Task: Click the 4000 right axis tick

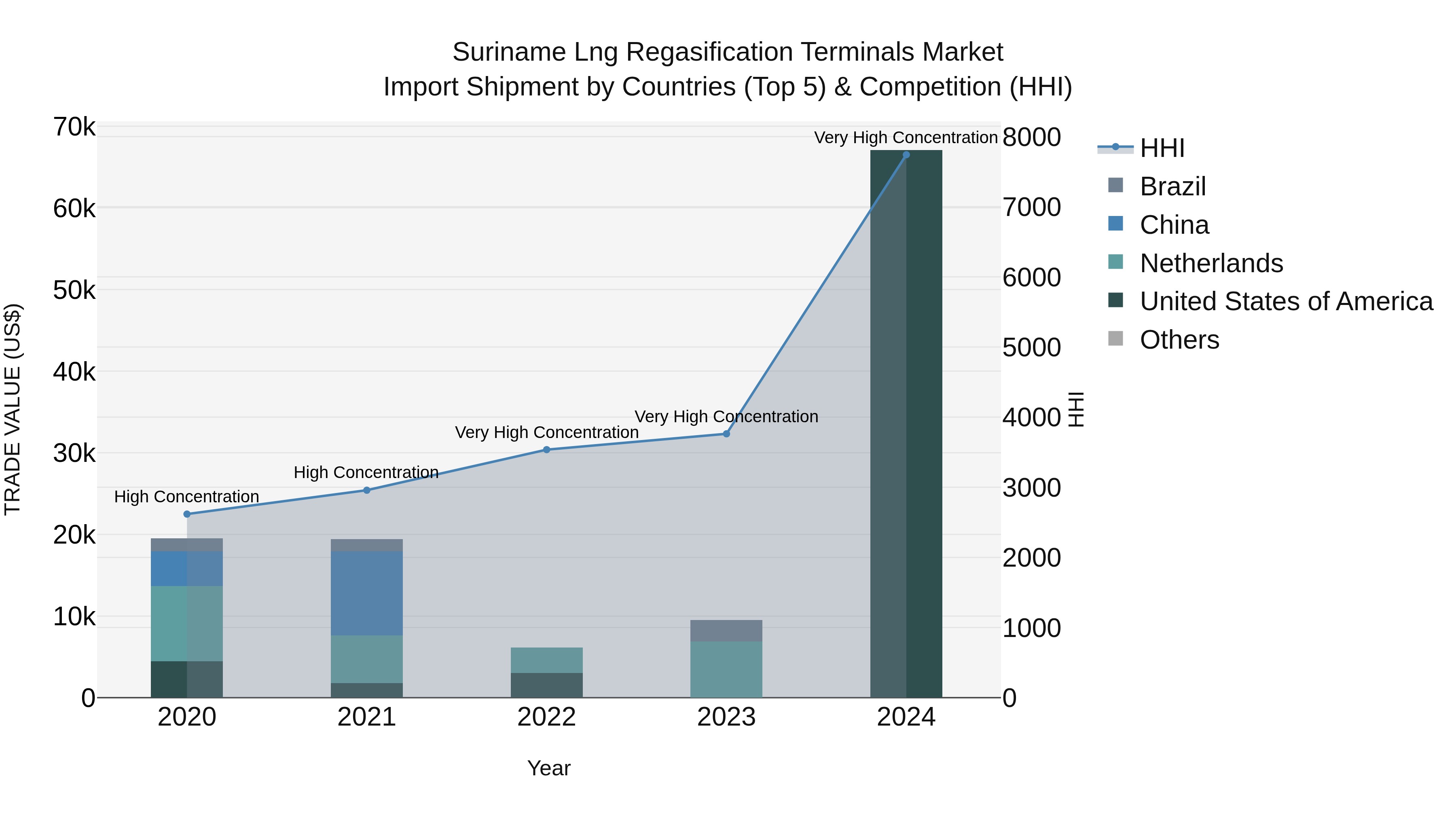Action: coord(1032,418)
